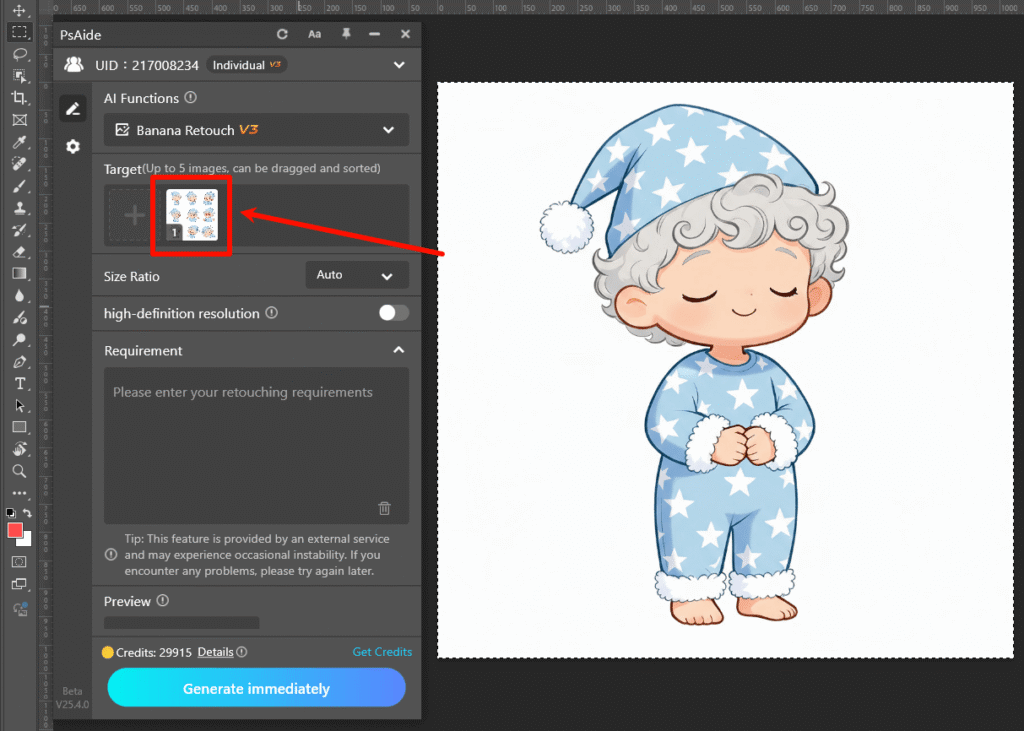1024x731 pixels.
Task: Open the Get Credits link
Action: coord(382,651)
